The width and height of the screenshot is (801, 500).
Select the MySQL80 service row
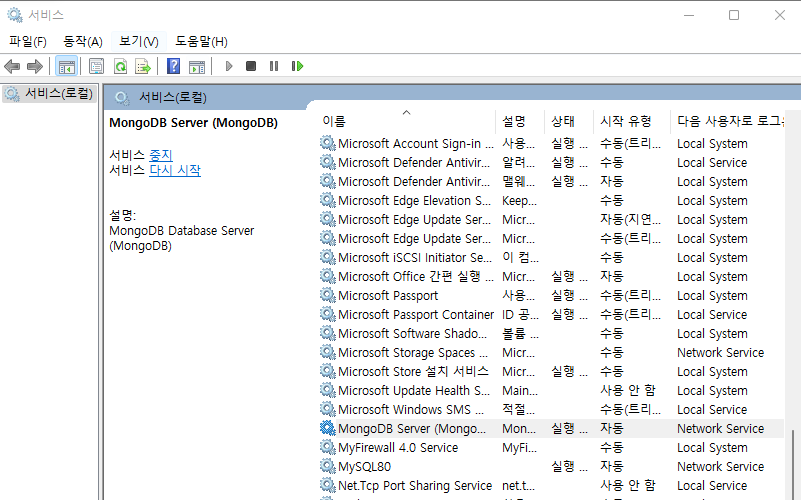[551, 466]
